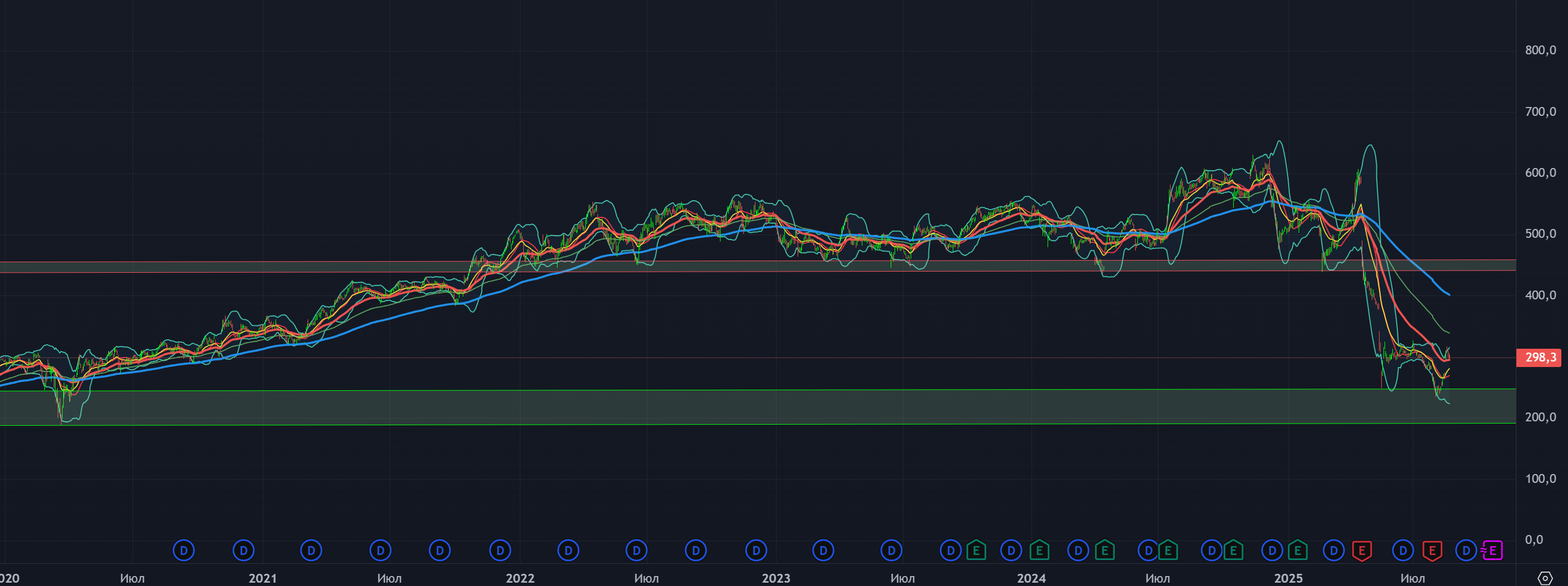Select the leftmost blue dividend D marker
Viewport: 1568px width, 586px height.
(183, 551)
